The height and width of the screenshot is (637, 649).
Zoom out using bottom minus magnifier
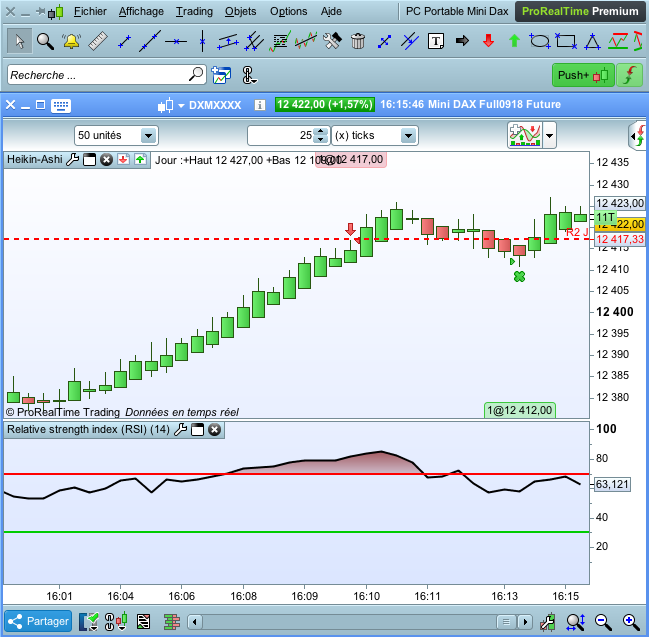(603, 621)
